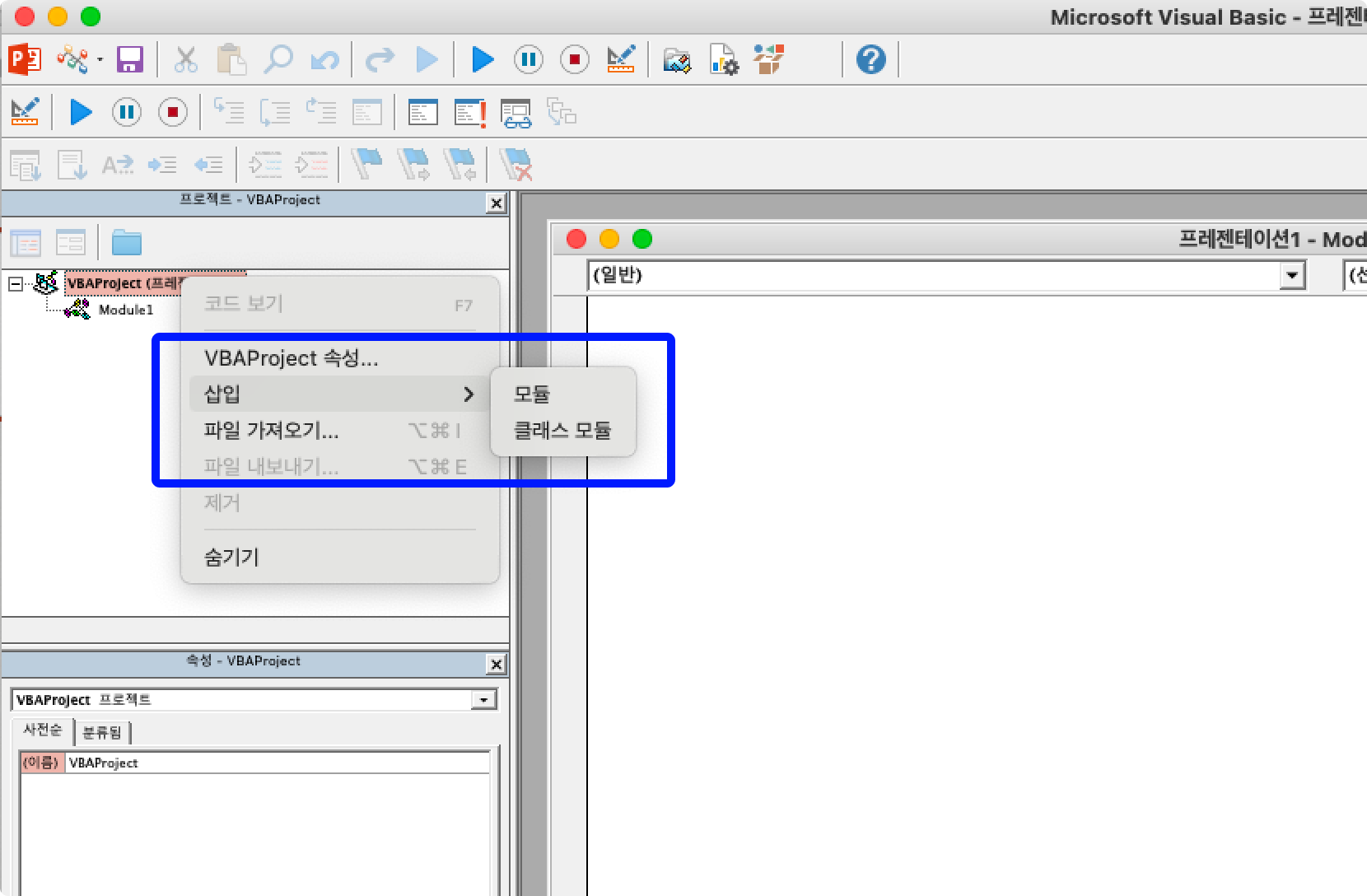
Task: Click the Paste clipboard icon
Action: click(231, 59)
